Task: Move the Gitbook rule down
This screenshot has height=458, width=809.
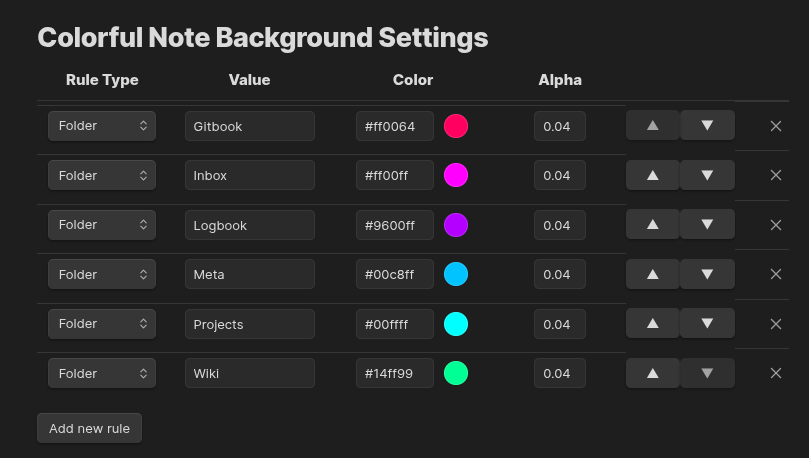Action: [707, 126]
